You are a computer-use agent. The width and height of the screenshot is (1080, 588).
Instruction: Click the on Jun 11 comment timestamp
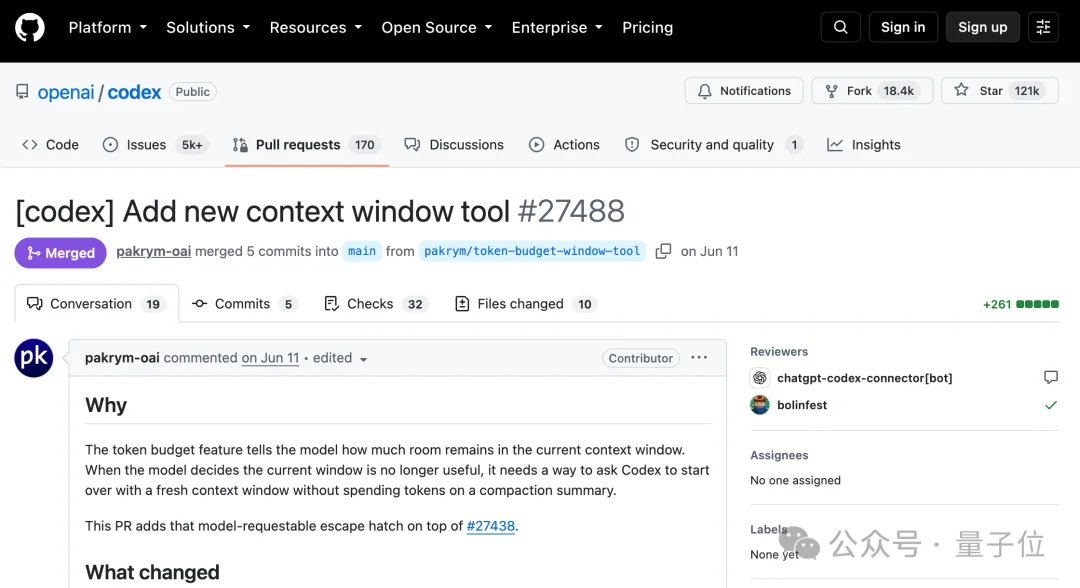(x=270, y=358)
